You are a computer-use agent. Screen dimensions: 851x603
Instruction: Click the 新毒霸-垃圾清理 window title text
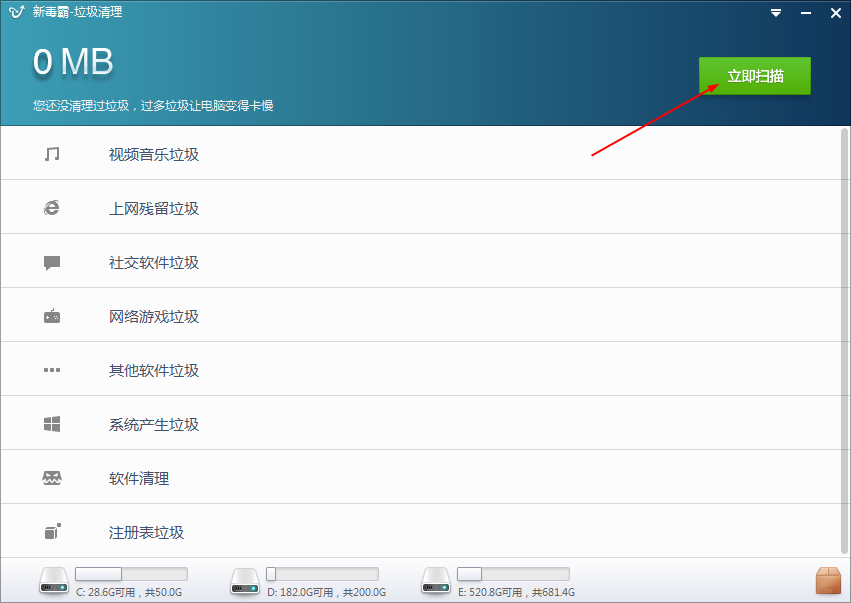pos(77,11)
